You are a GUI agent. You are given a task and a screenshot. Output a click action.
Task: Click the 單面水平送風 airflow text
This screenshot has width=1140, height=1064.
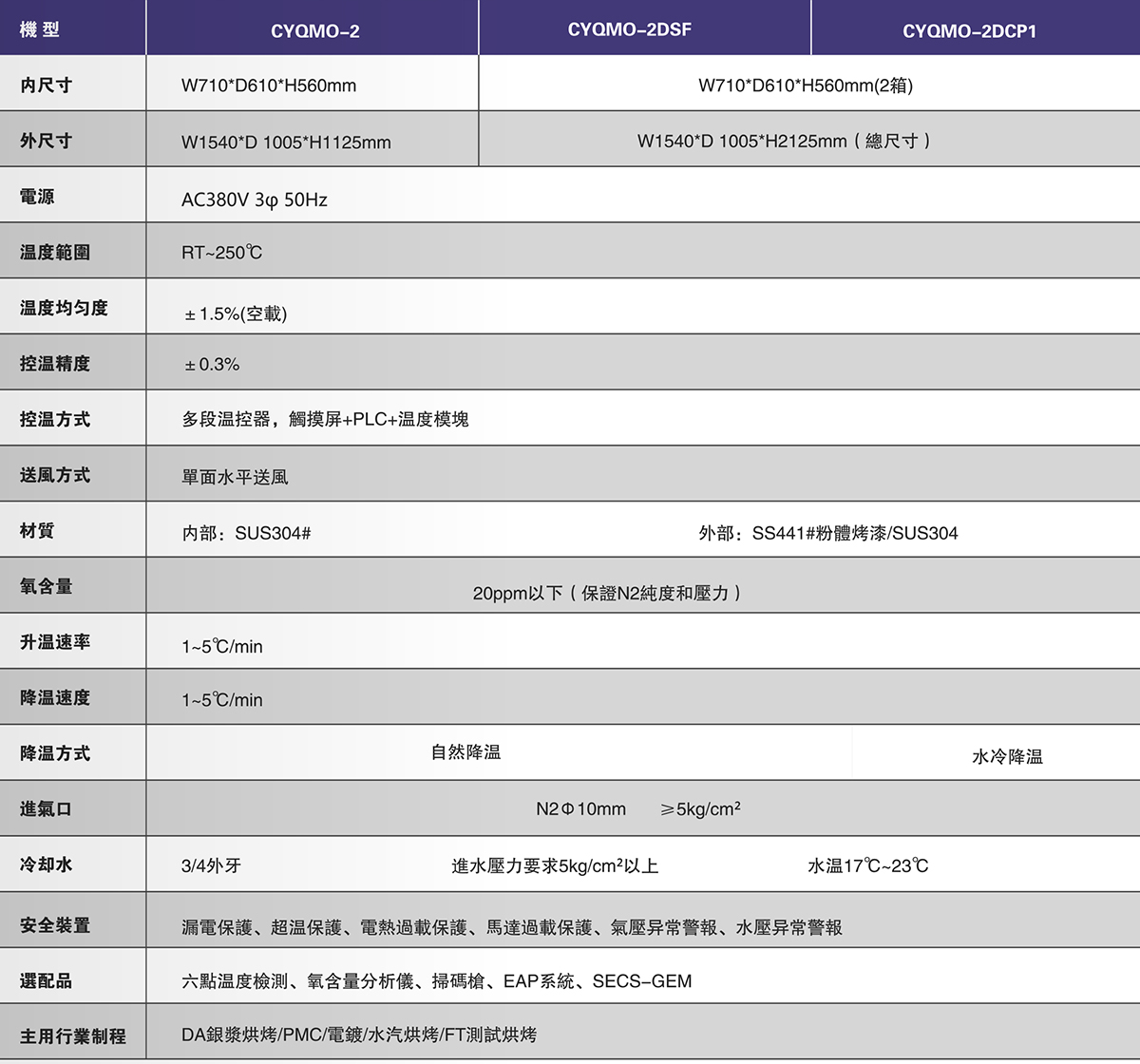(x=235, y=477)
